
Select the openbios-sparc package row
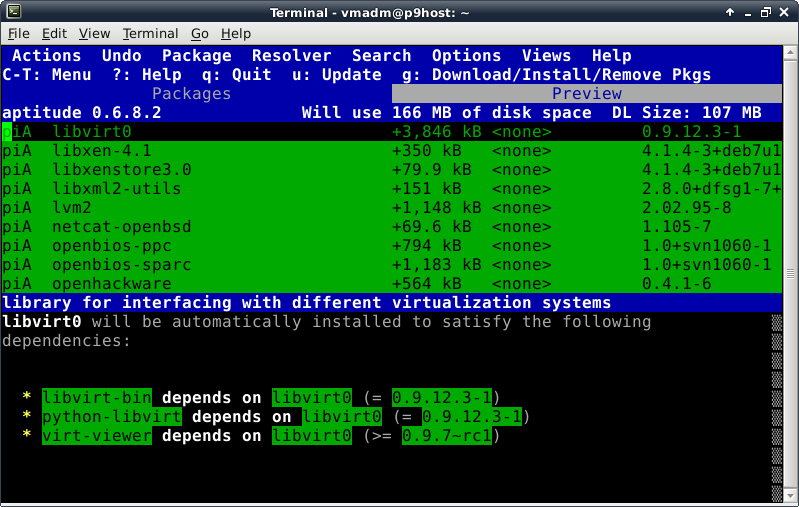click(121, 265)
